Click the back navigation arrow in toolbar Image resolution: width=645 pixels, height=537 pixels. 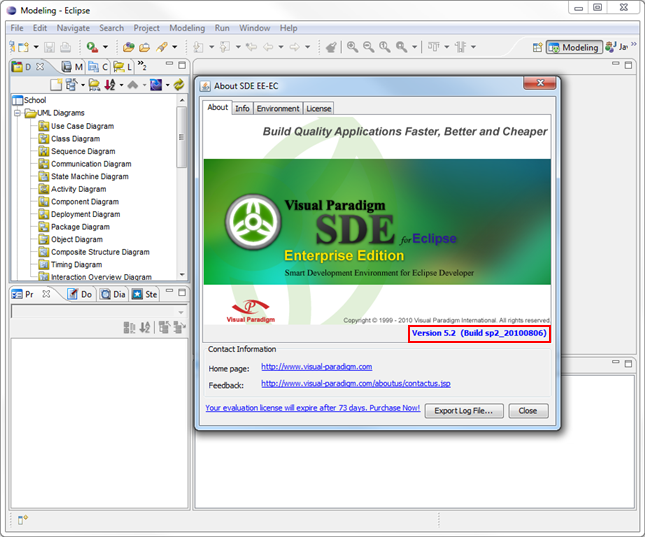click(268, 47)
